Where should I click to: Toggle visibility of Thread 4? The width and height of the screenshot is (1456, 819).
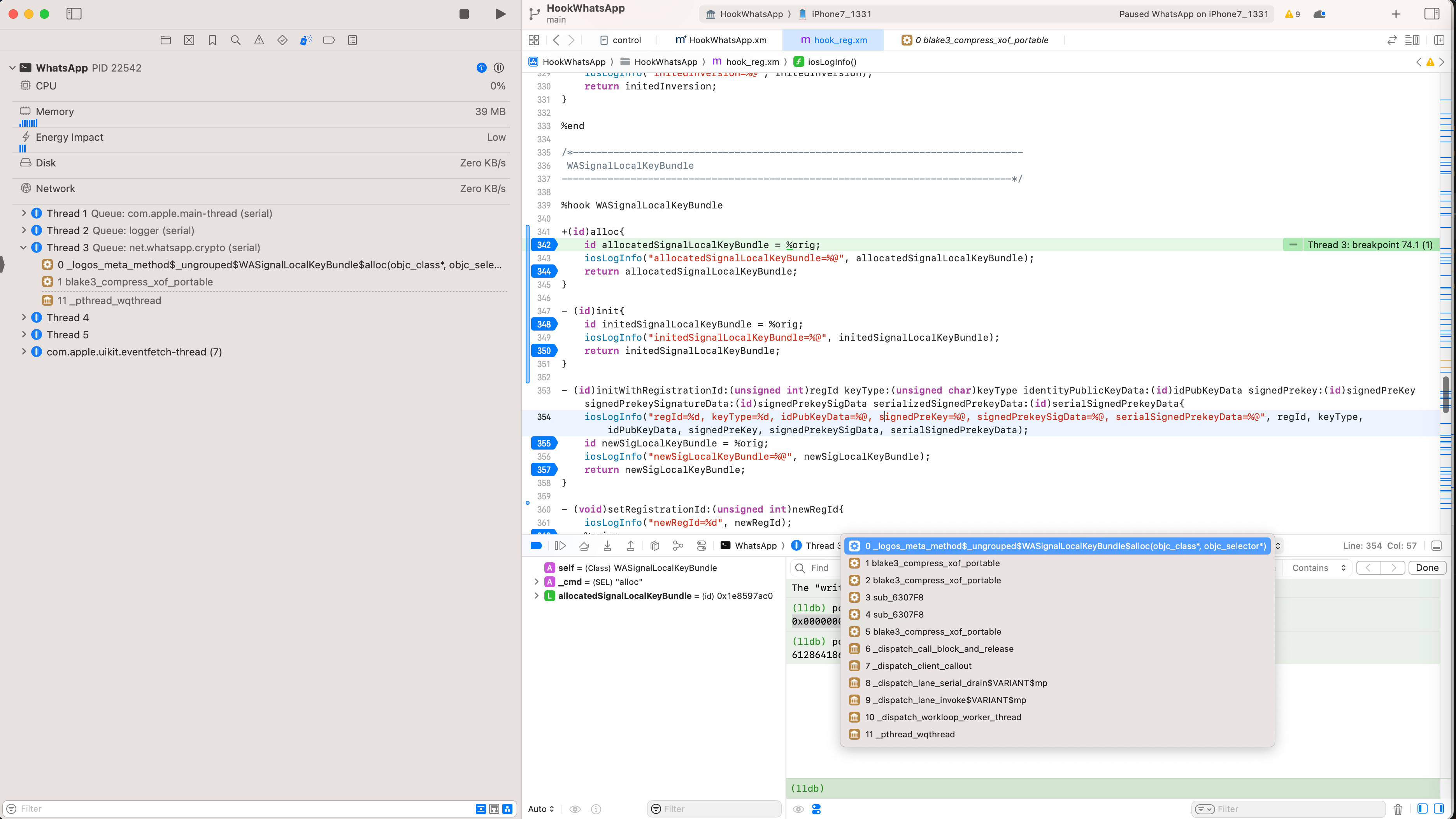(x=23, y=317)
